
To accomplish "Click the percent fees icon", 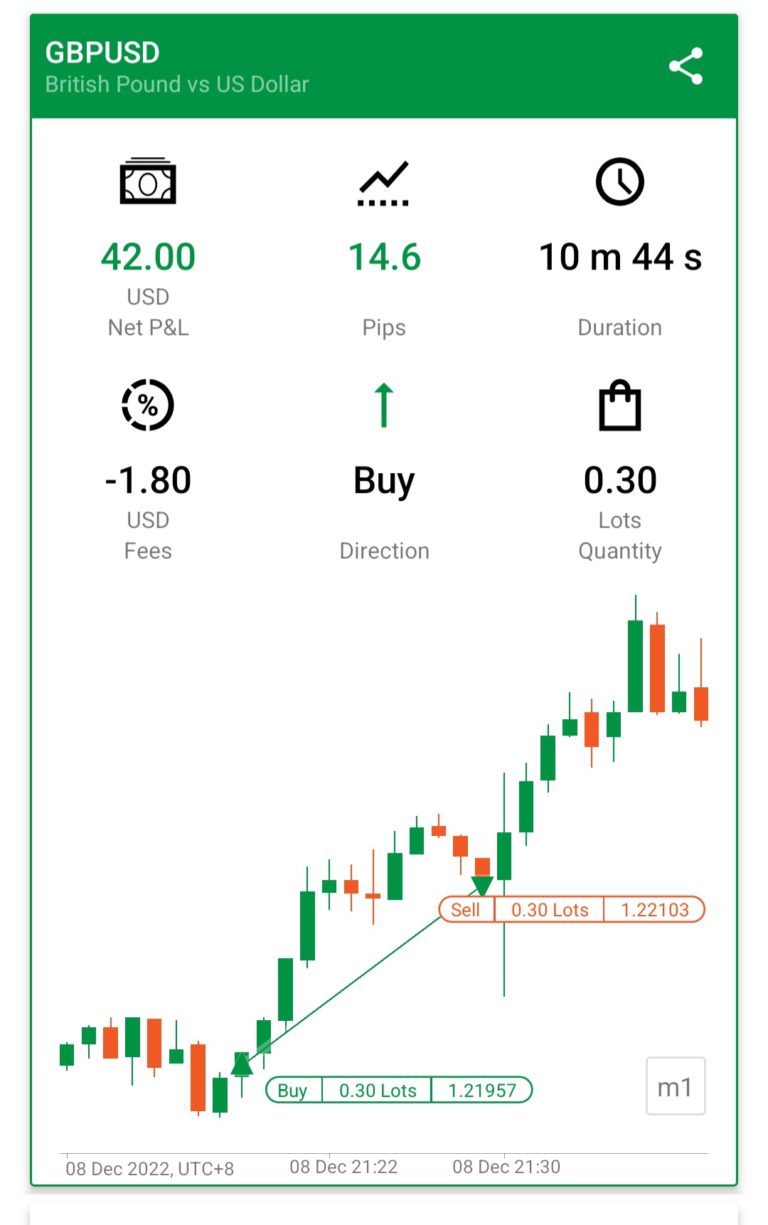I will [x=148, y=405].
